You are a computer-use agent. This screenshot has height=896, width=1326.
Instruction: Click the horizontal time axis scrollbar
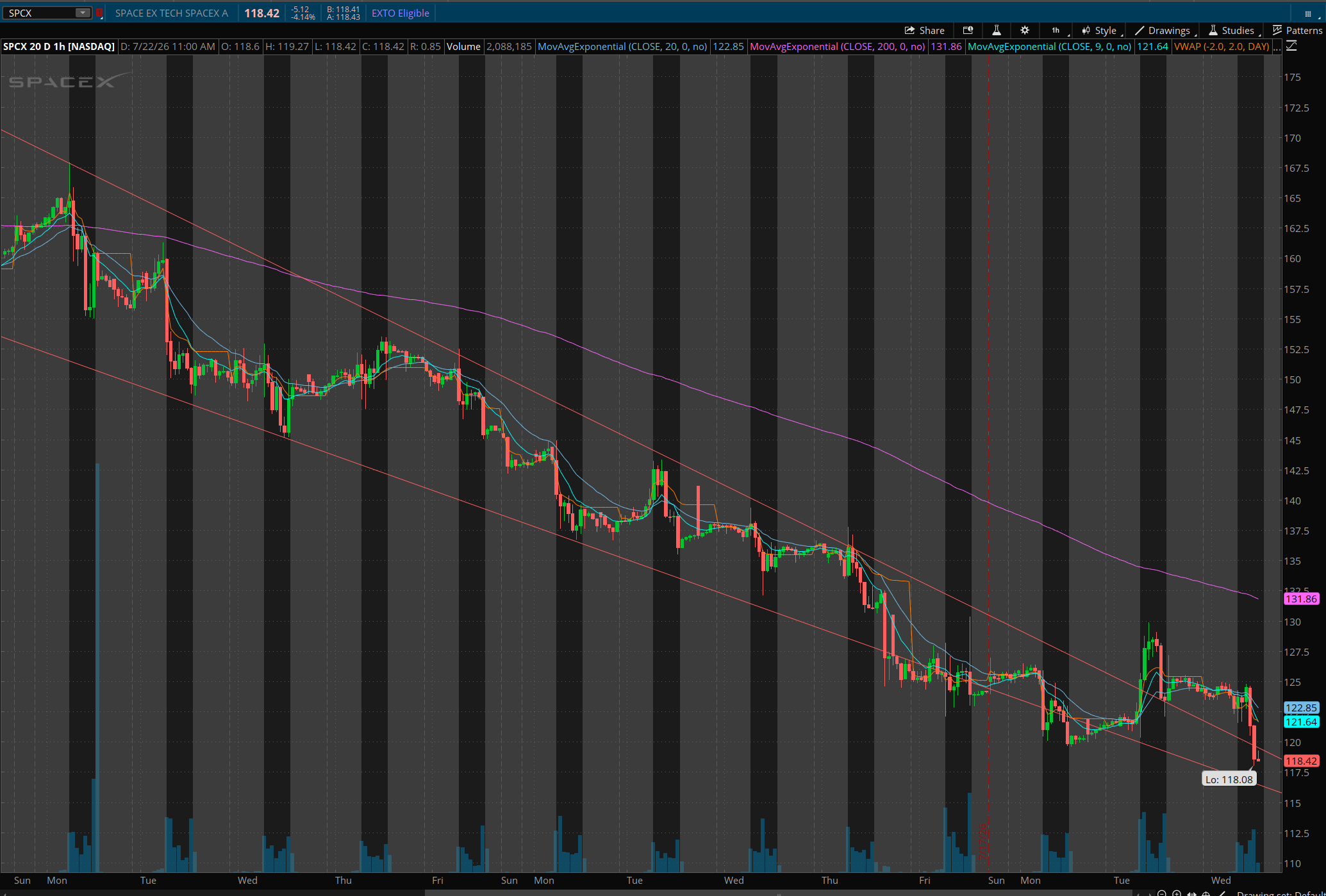tap(780, 892)
